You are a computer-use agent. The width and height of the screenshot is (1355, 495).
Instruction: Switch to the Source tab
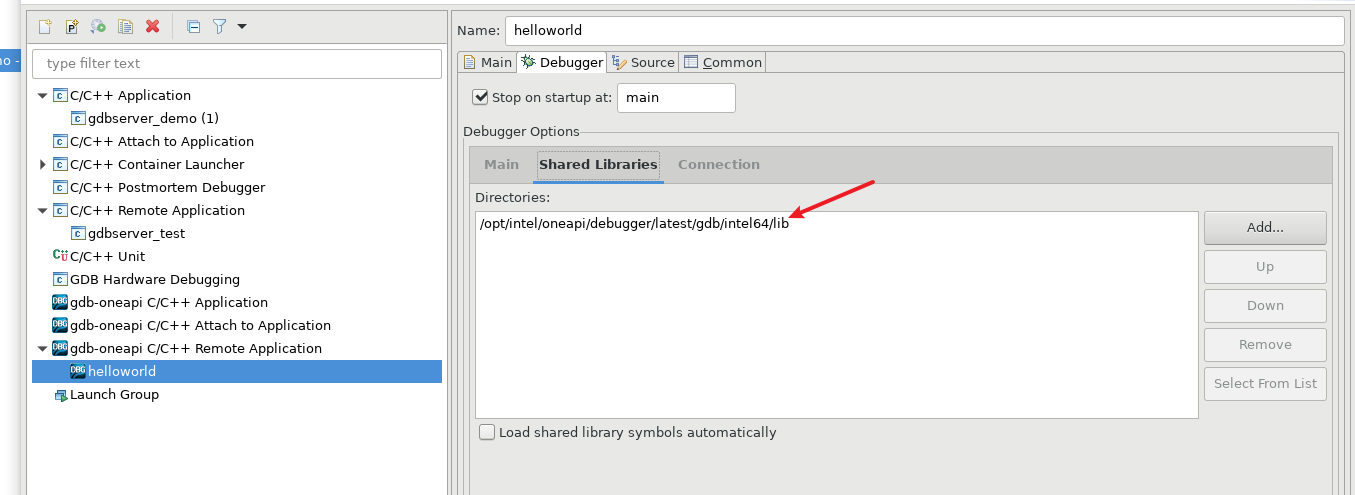point(644,62)
